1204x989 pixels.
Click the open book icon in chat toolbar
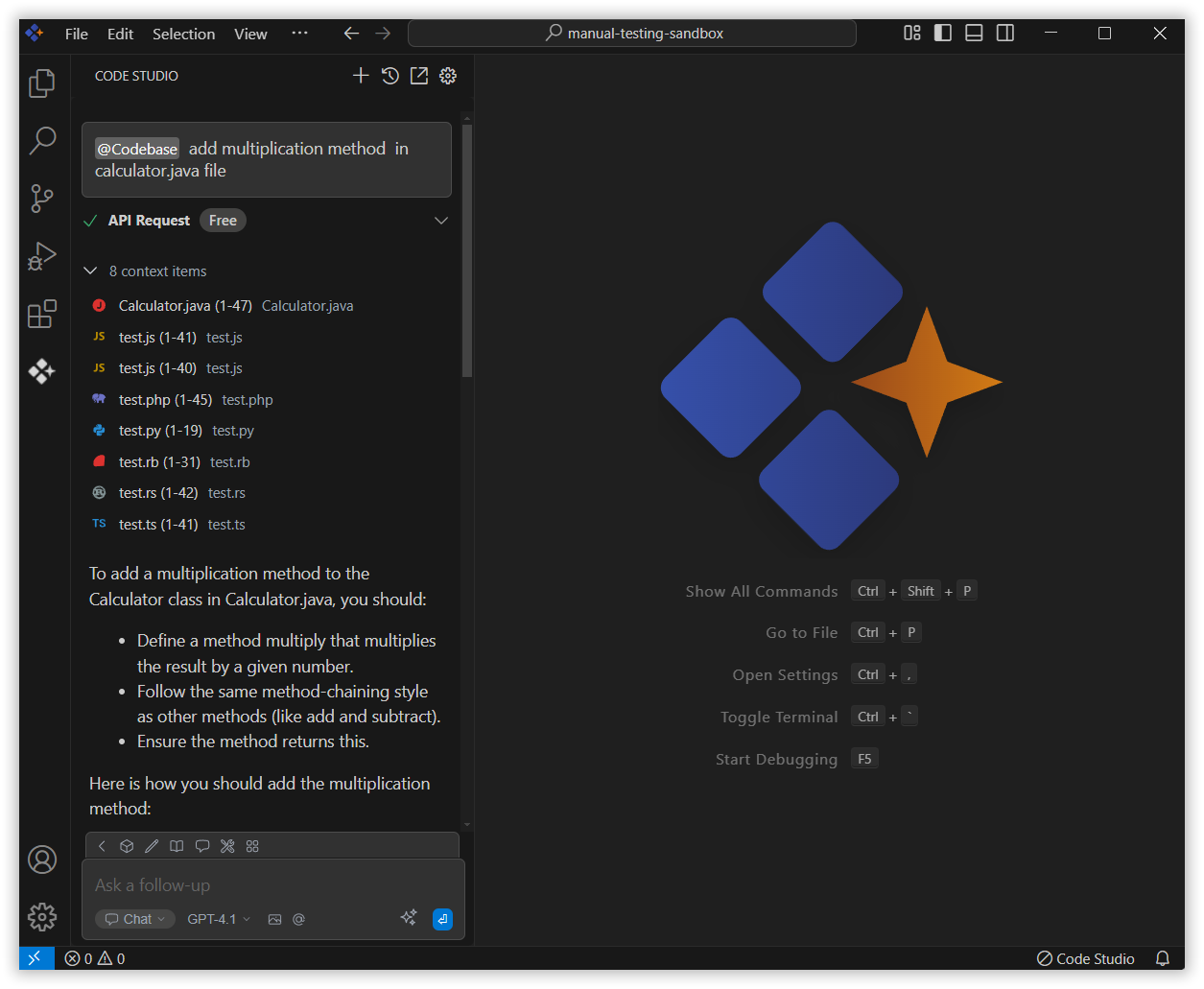[177, 846]
